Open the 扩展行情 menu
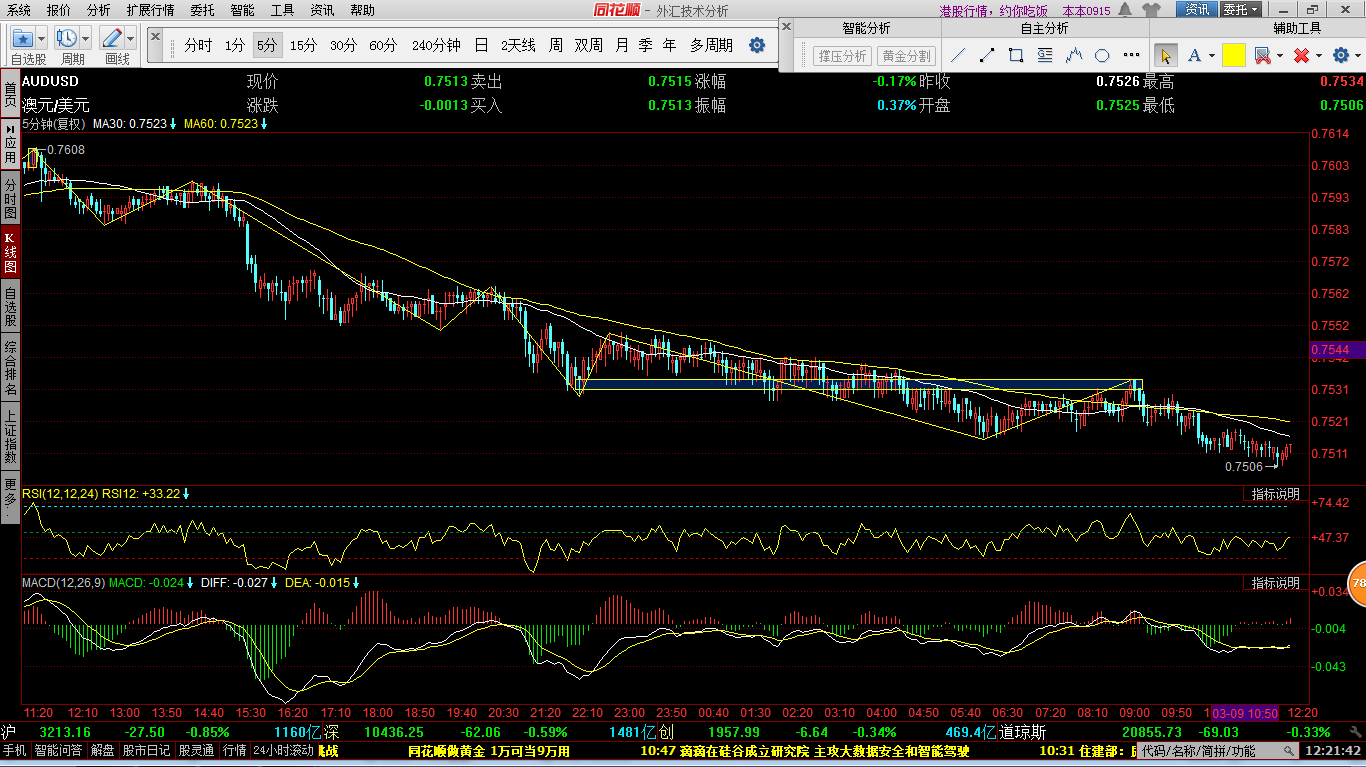Viewport: 1366px width, 767px height. coord(150,10)
